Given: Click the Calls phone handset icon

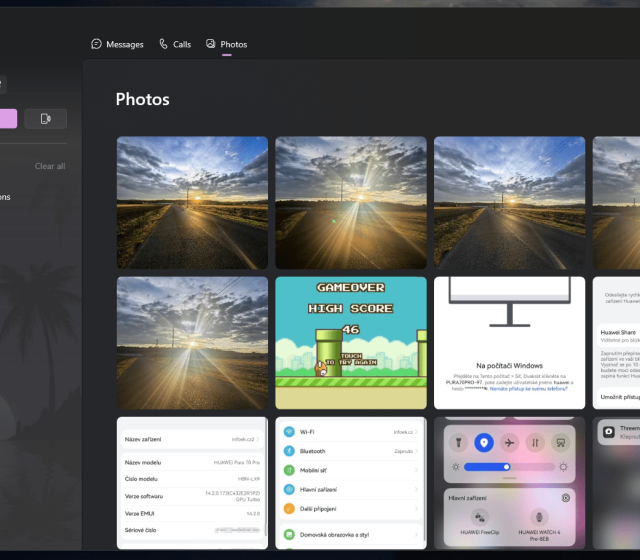Looking at the screenshot, I should tap(164, 44).
